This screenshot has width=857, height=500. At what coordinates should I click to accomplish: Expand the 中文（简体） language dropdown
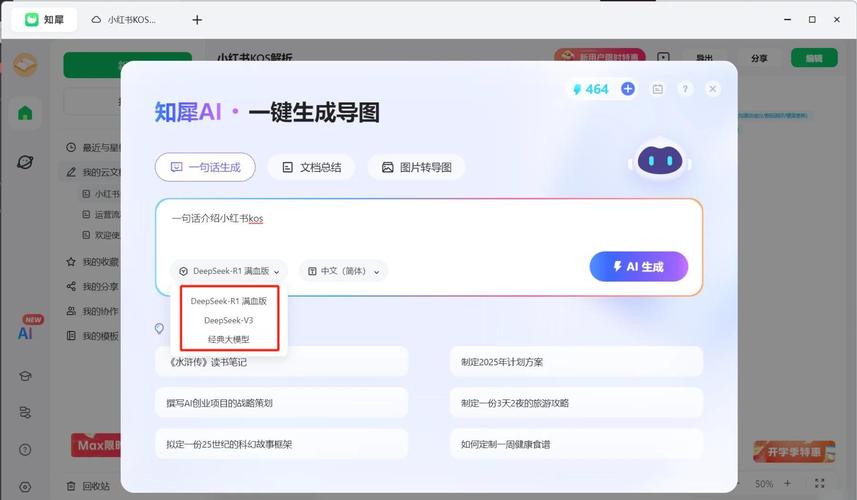tap(343, 271)
